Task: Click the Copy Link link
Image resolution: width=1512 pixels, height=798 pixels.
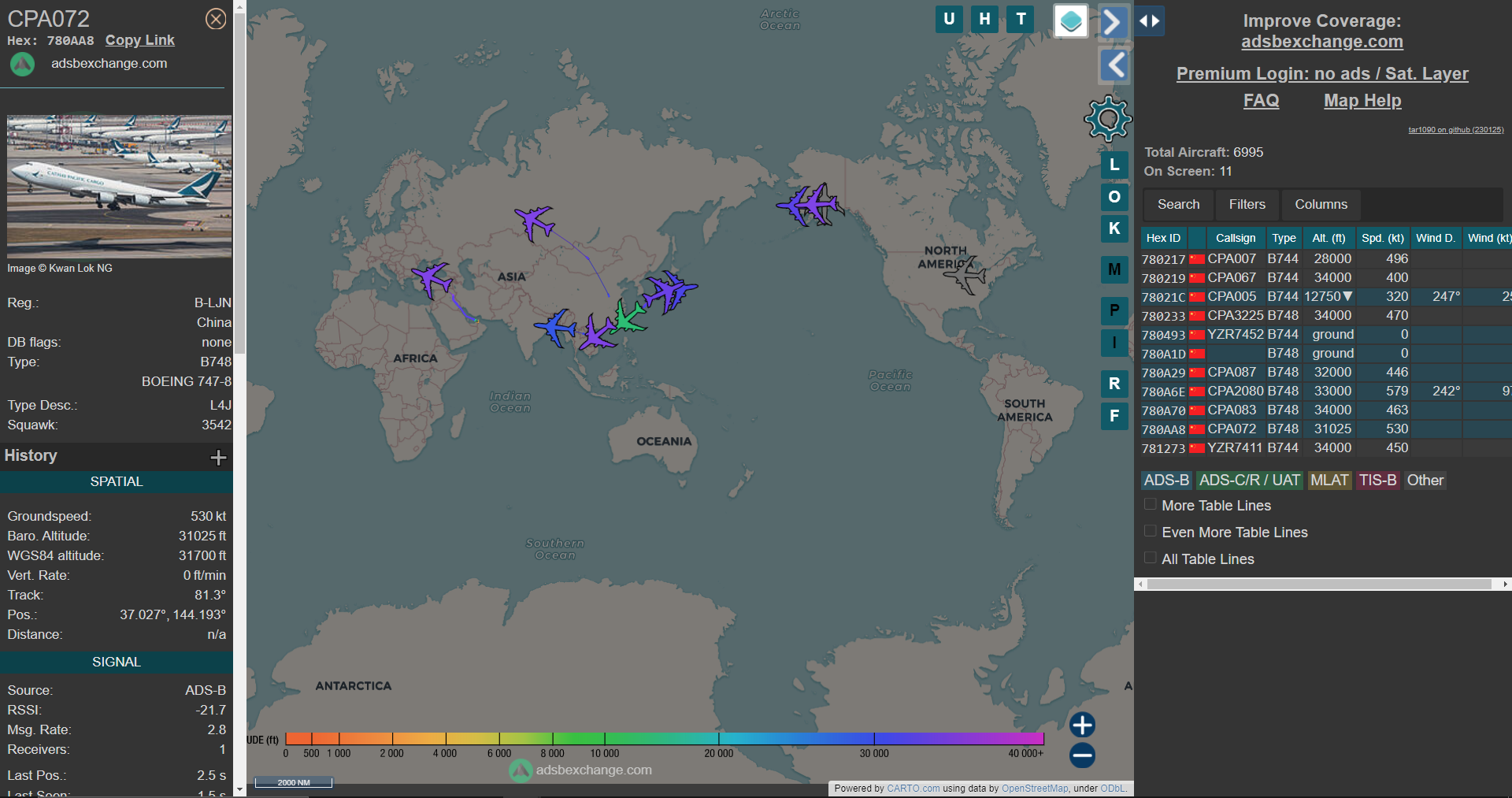Action: [140, 40]
